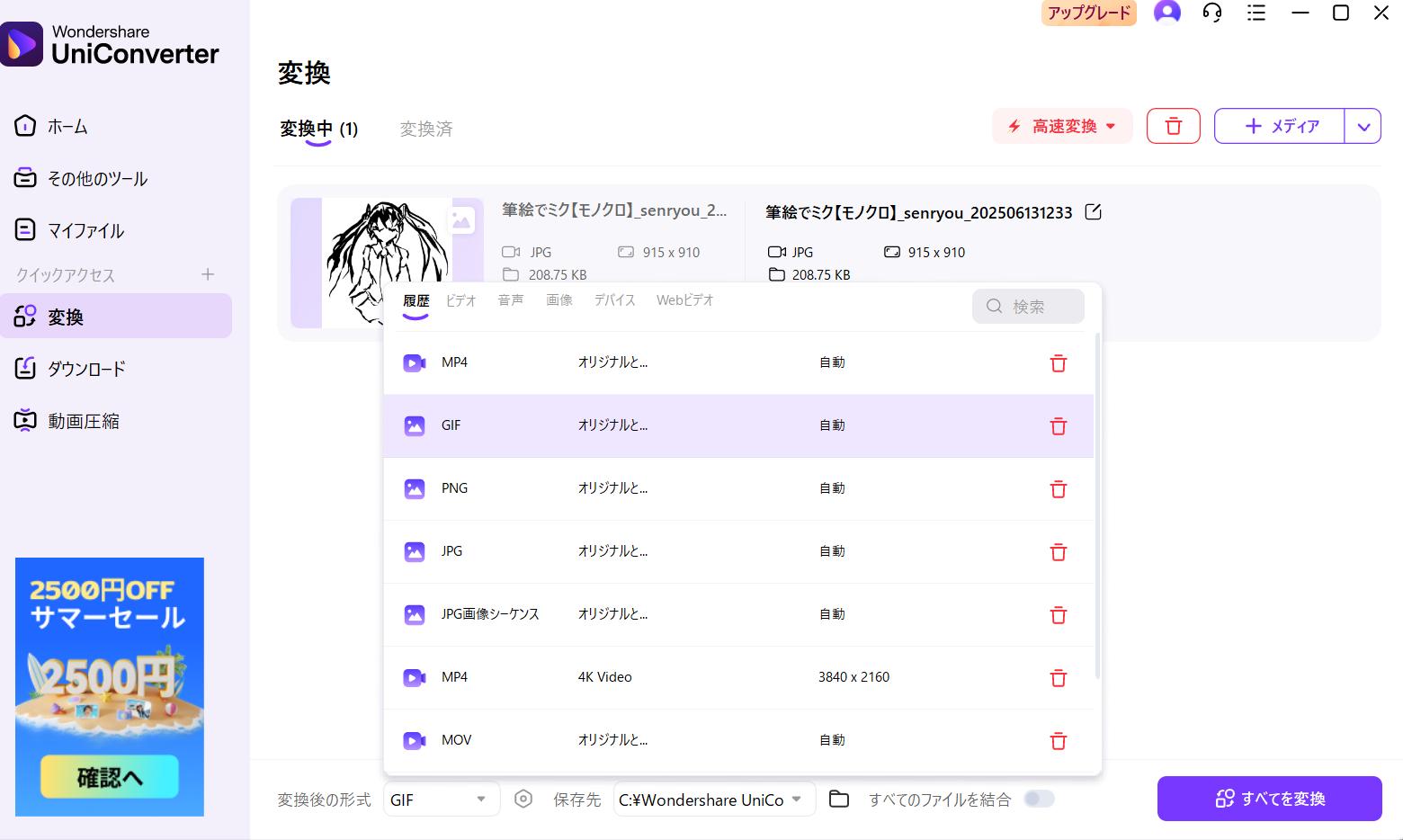Open the 高速変換 dropdown
This screenshot has height=840, width=1403.
(x=1063, y=126)
